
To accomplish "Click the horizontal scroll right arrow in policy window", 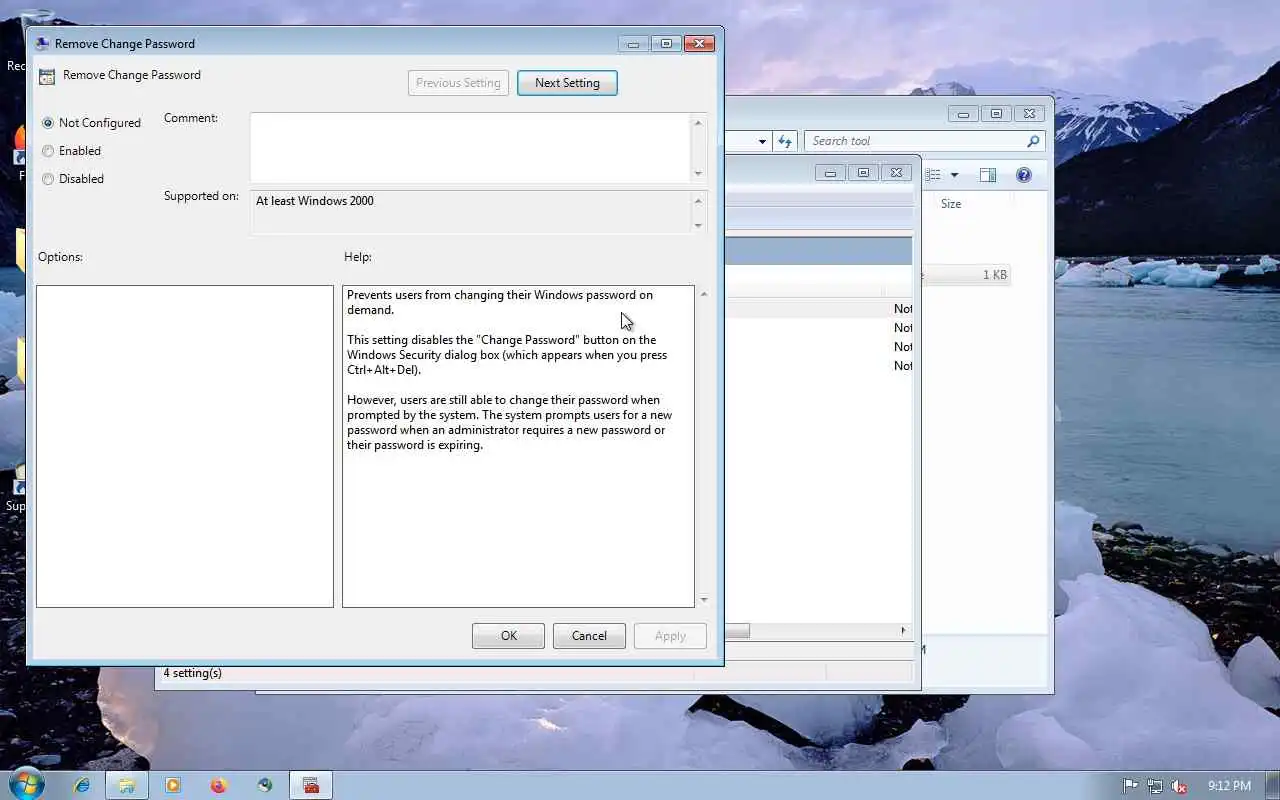I will tap(903, 631).
